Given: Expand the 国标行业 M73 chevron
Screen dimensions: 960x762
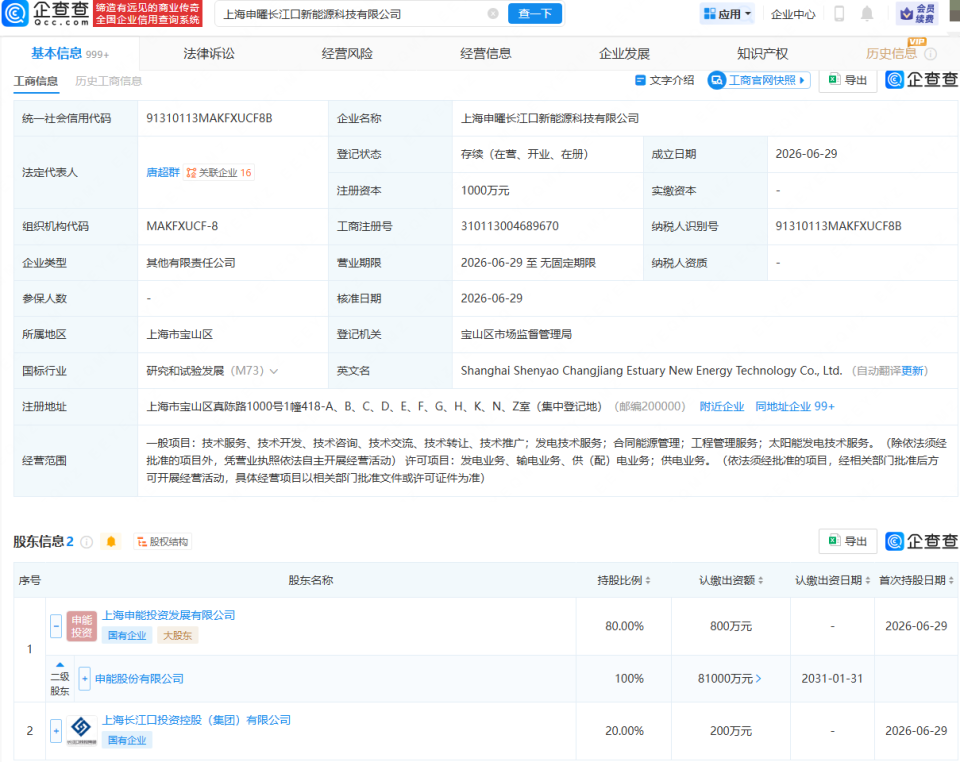Looking at the screenshot, I should pos(274,372).
